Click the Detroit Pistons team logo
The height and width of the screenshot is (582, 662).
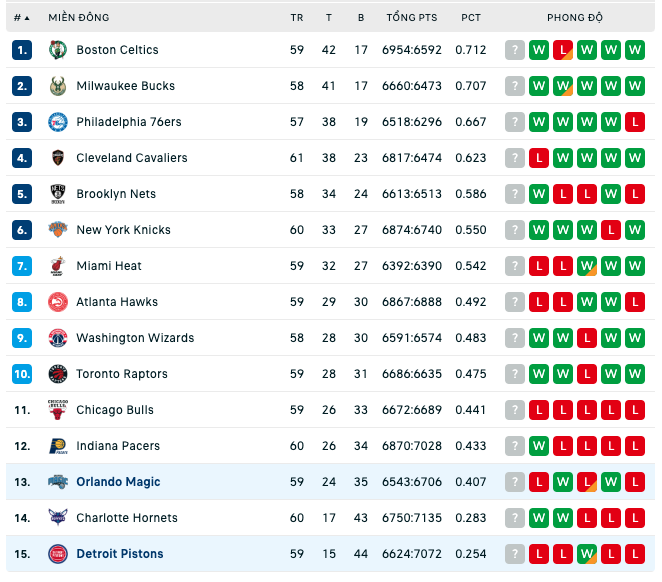point(58,554)
